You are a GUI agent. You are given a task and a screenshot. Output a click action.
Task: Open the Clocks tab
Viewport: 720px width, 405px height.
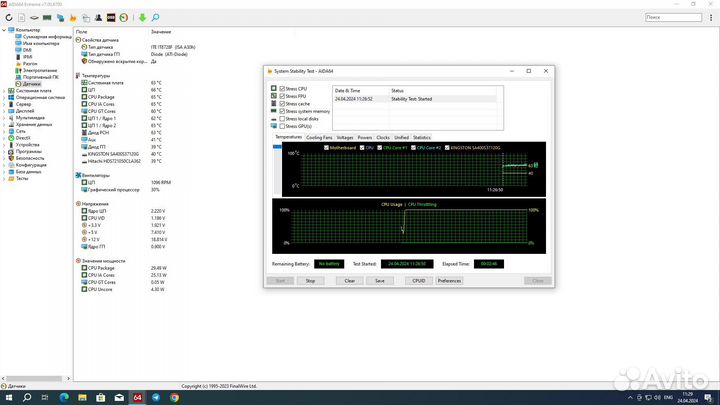[383, 137]
